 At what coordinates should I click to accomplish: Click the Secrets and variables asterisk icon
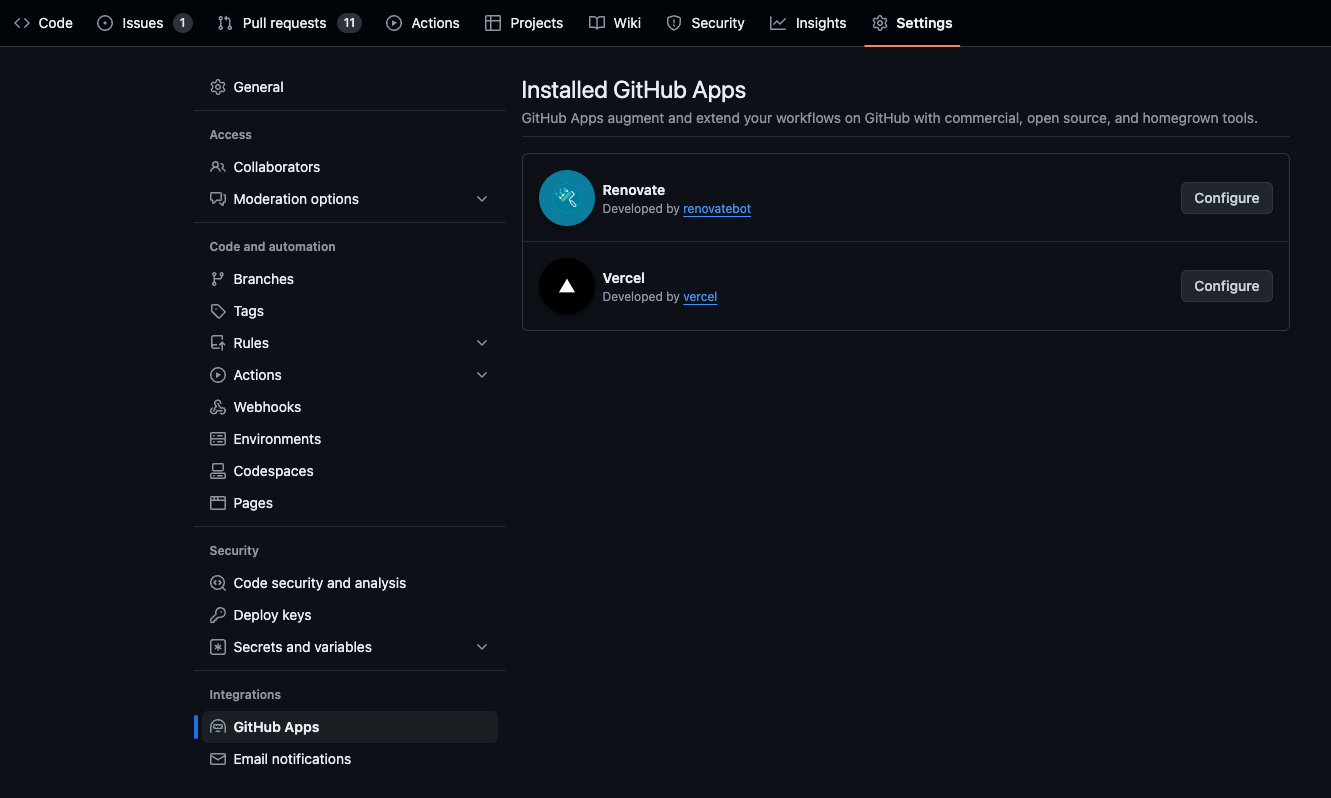tap(218, 647)
